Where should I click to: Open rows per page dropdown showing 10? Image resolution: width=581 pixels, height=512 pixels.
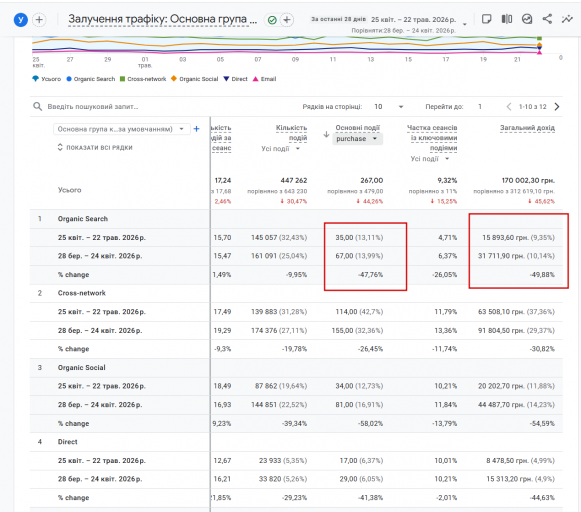[x=388, y=107]
